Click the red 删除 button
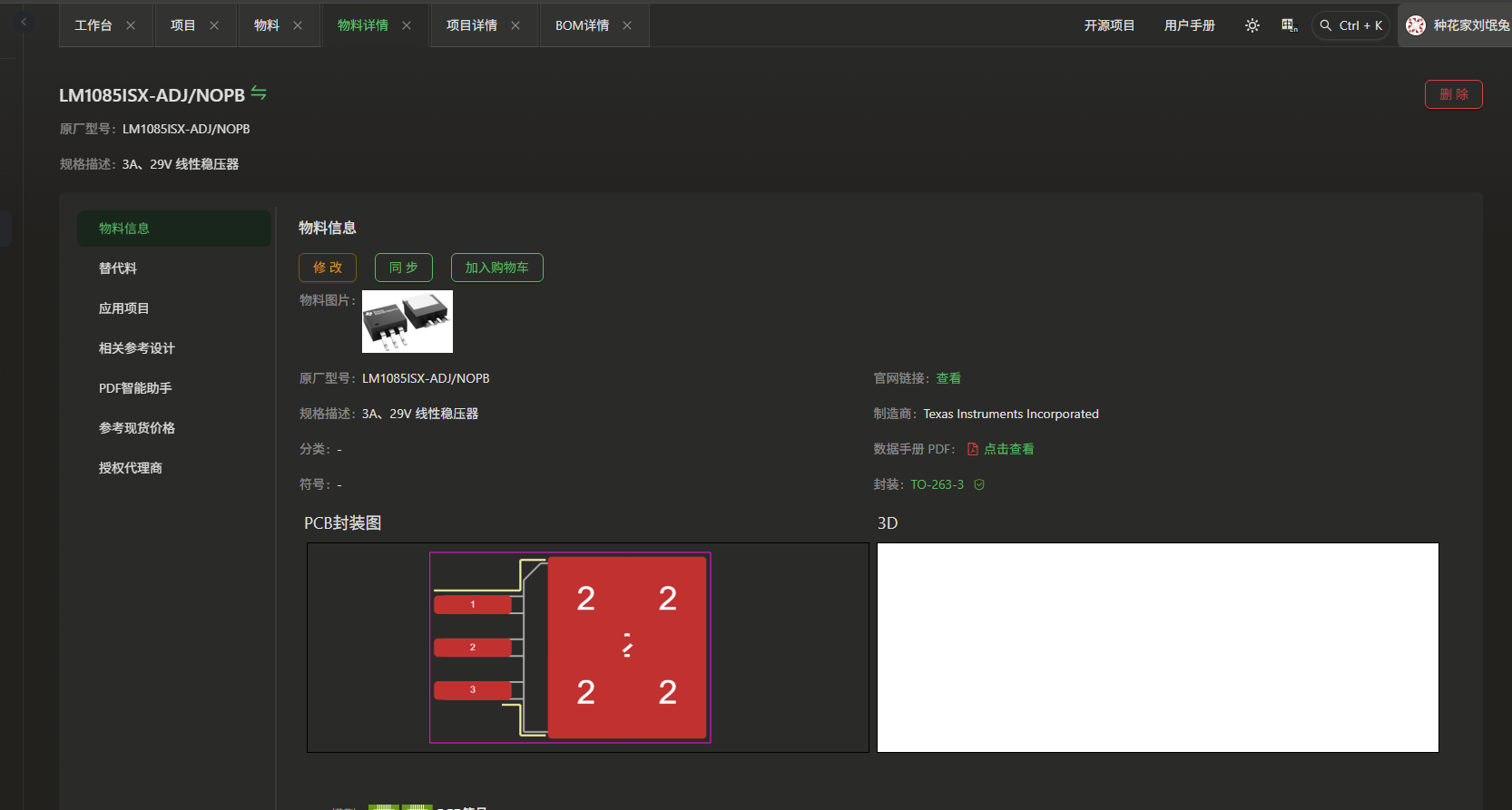The image size is (1512, 810). (x=1453, y=94)
